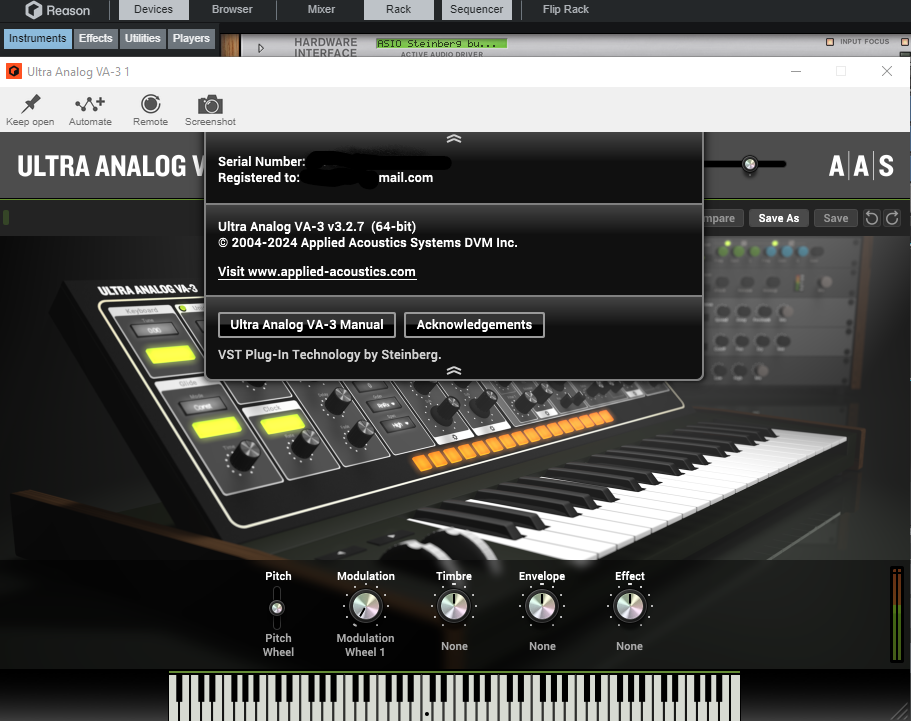Click the undo arrow icon
Viewport: 911px width, 721px height.
tap(872, 218)
